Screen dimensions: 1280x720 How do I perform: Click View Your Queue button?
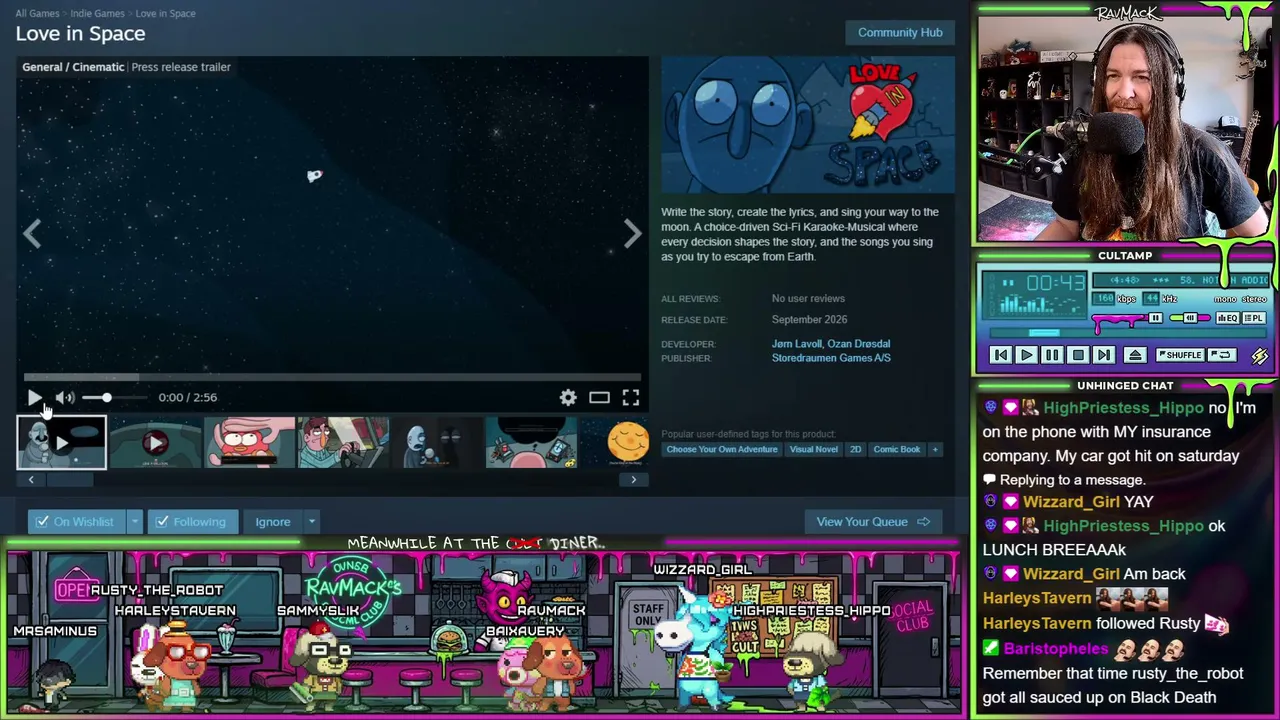[x=873, y=521]
